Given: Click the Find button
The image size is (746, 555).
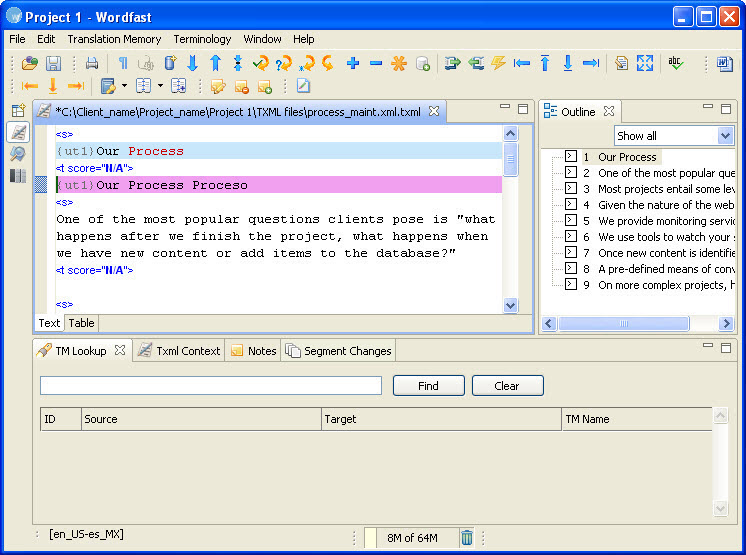Looking at the screenshot, I should pos(429,386).
